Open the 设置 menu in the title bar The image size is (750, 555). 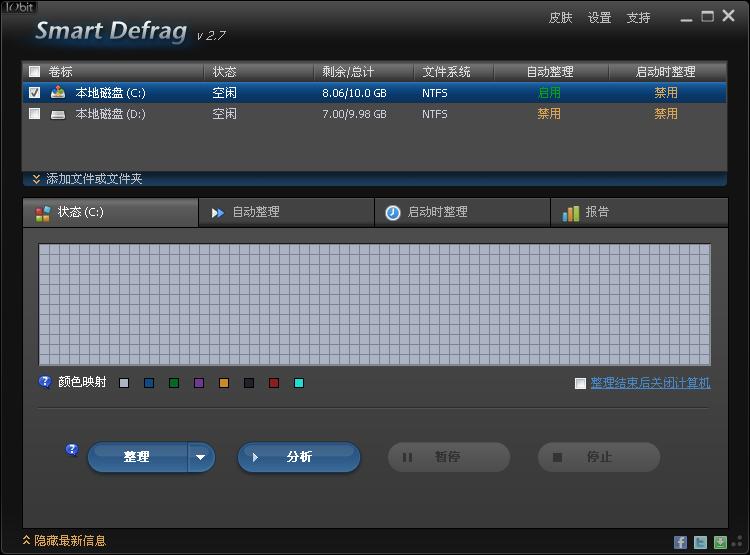click(x=599, y=18)
